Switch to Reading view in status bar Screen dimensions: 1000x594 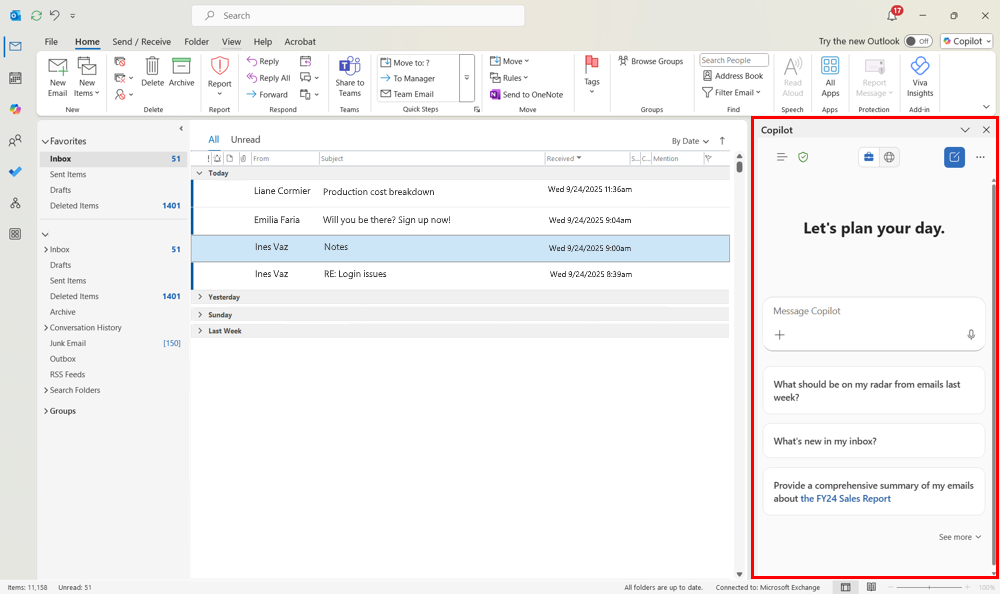point(871,587)
